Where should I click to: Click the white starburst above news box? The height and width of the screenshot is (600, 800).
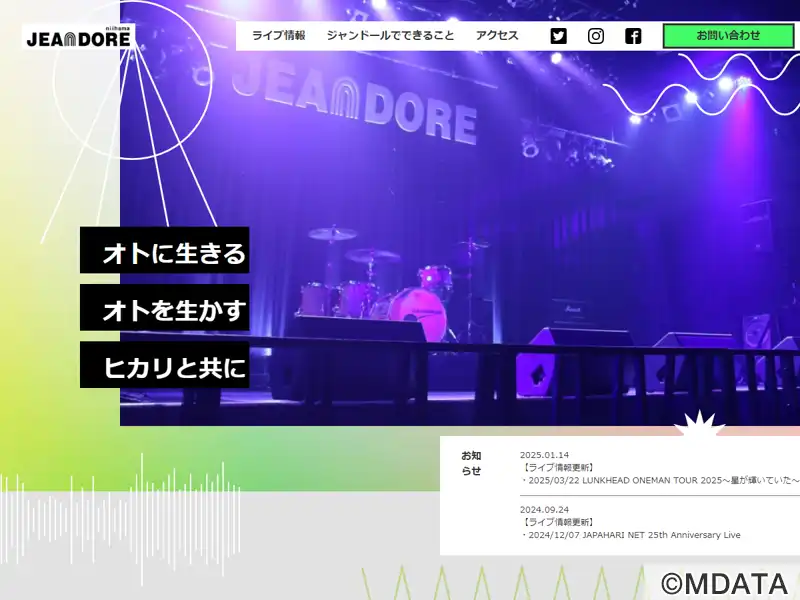tap(699, 423)
